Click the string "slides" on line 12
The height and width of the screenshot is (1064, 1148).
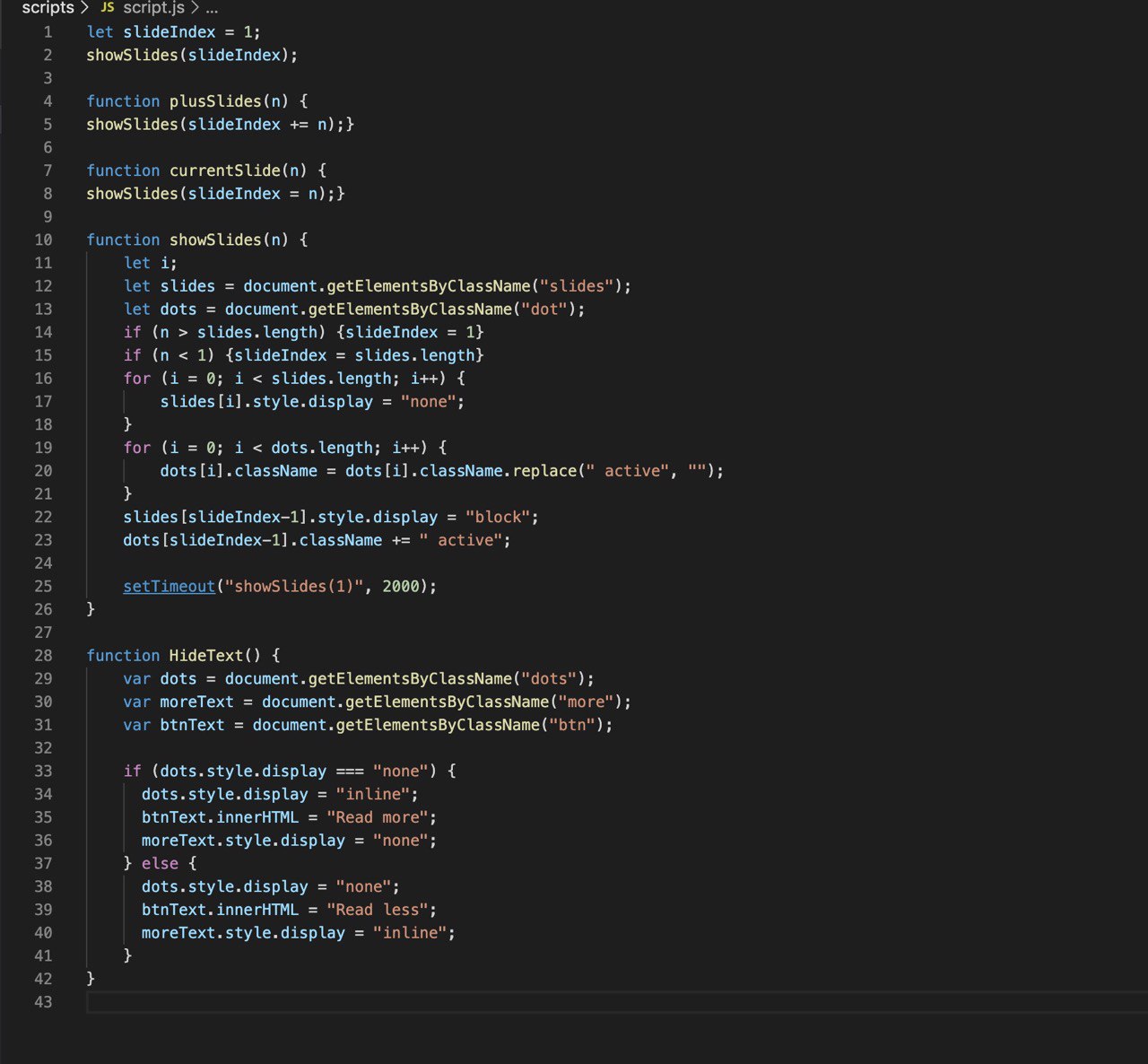(x=577, y=285)
